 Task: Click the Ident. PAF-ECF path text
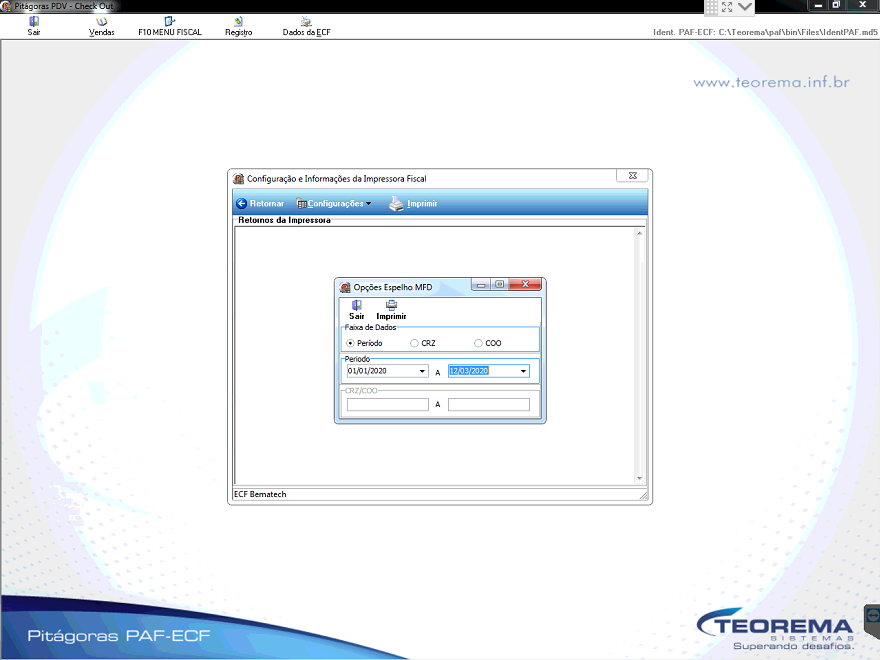coord(765,32)
